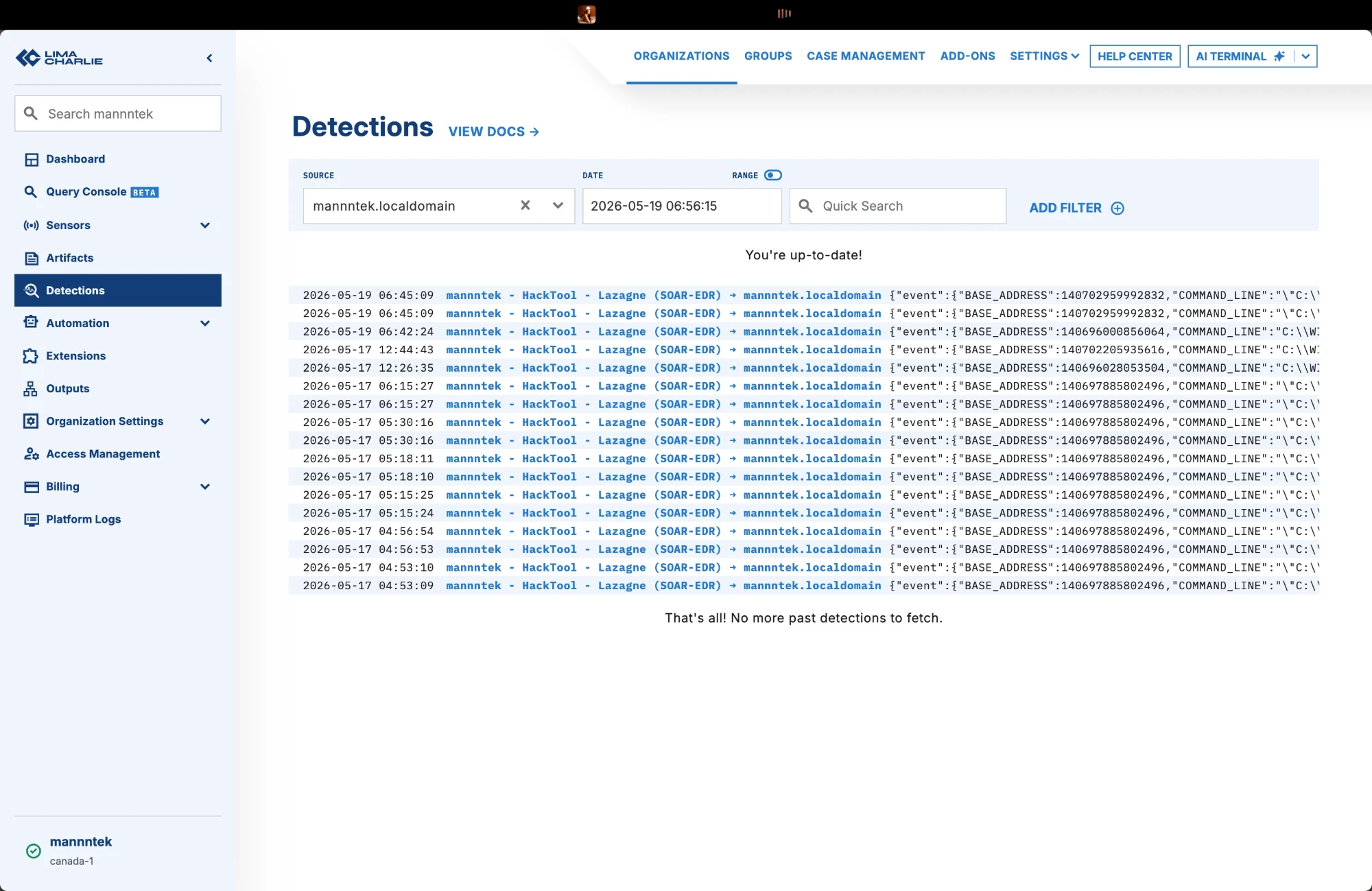This screenshot has height=891, width=1372.
Task: Click the Query Console BETA badge
Action: point(145,193)
